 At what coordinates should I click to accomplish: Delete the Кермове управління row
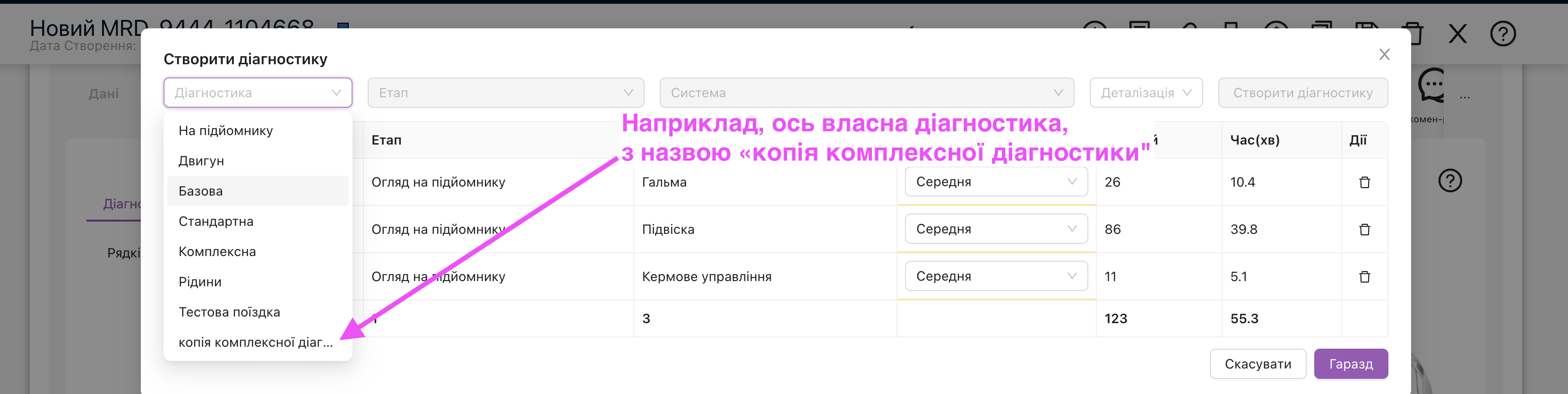[1364, 276]
